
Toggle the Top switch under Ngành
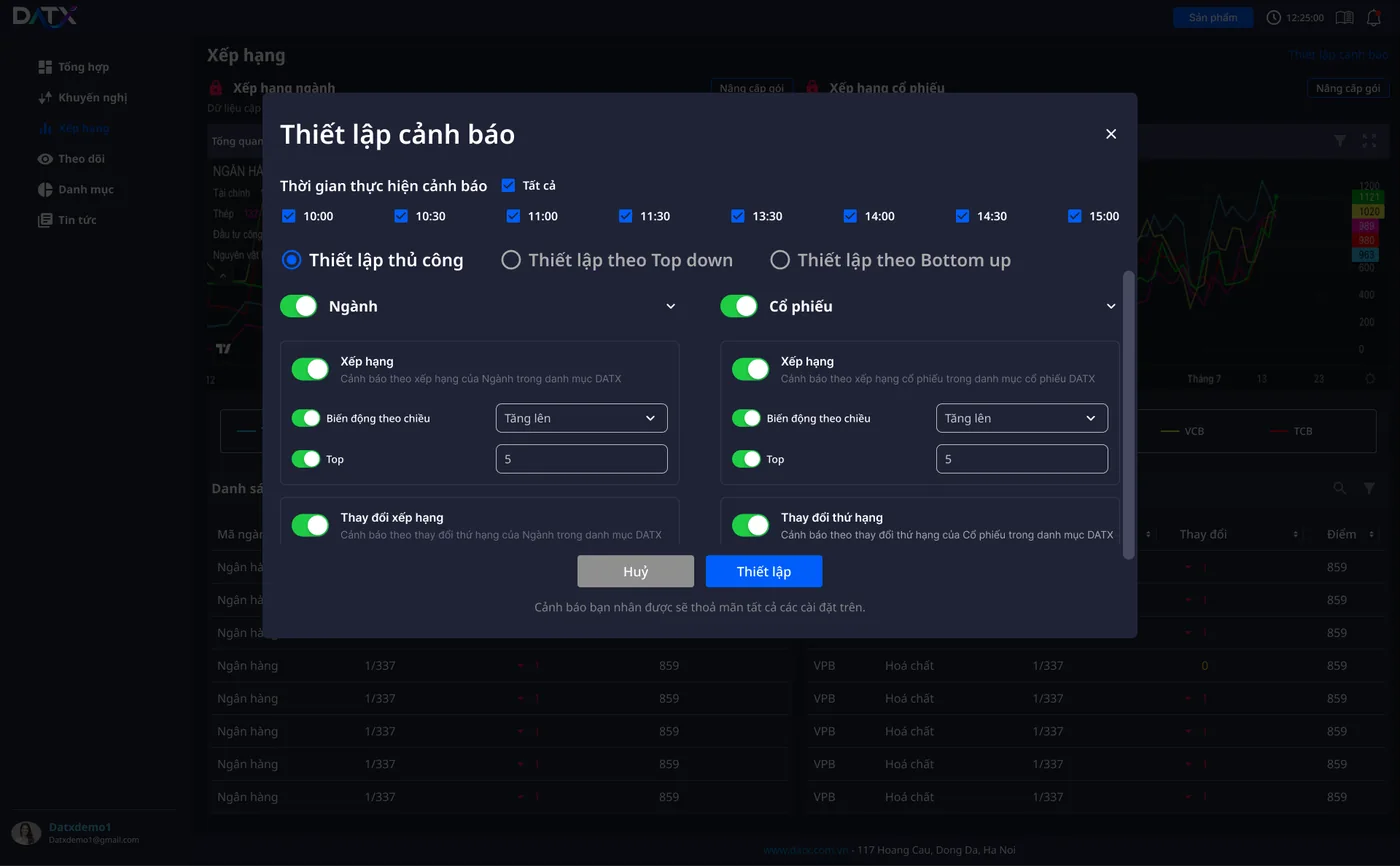pyautogui.click(x=306, y=459)
